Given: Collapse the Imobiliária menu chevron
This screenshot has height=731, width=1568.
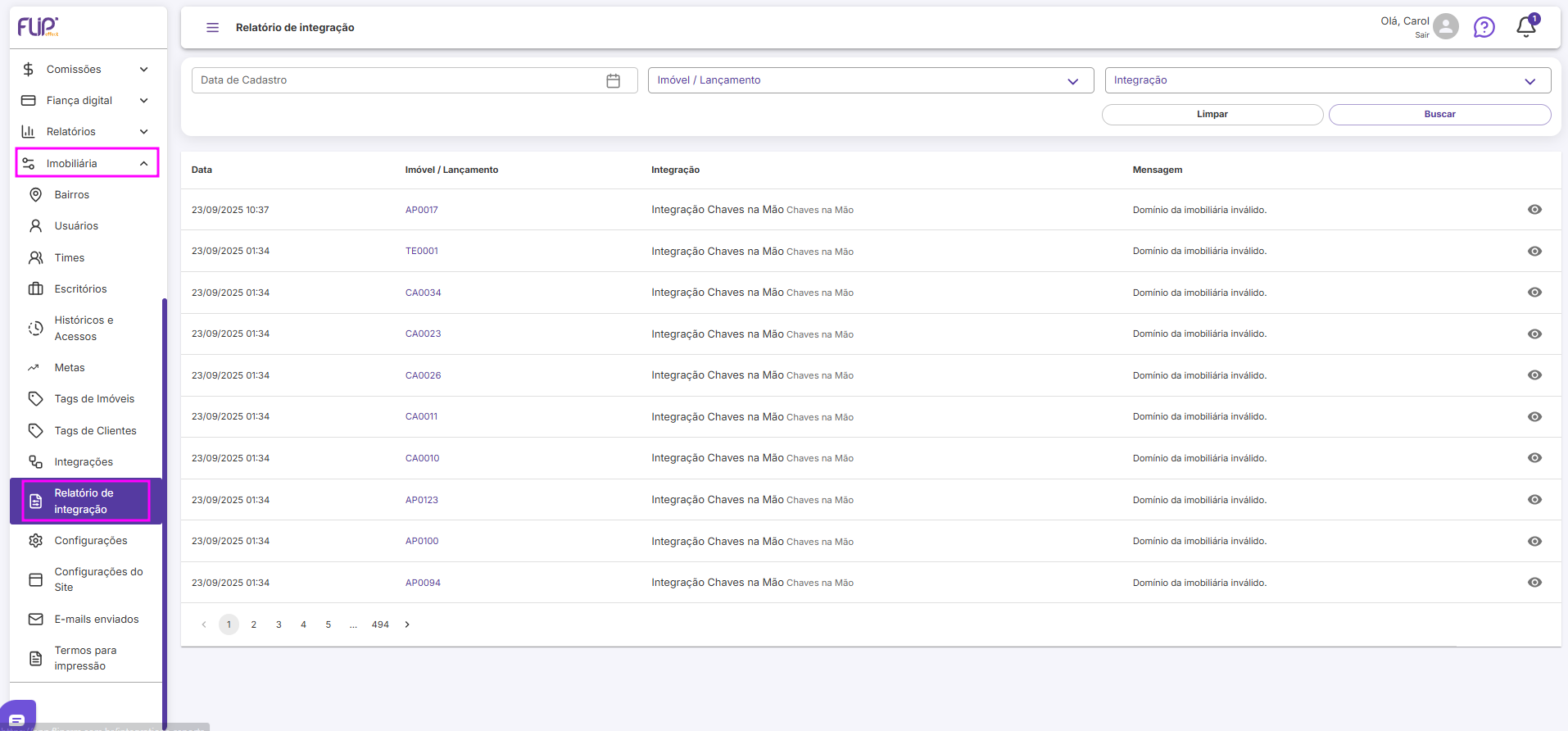Looking at the screenshot, I should pos(144,164).
